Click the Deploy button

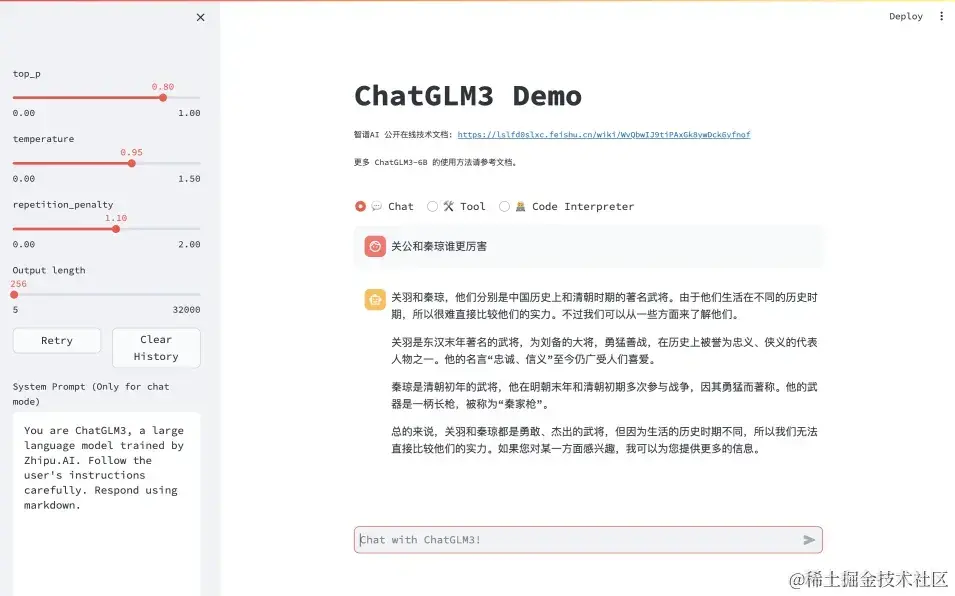(906, 16)
